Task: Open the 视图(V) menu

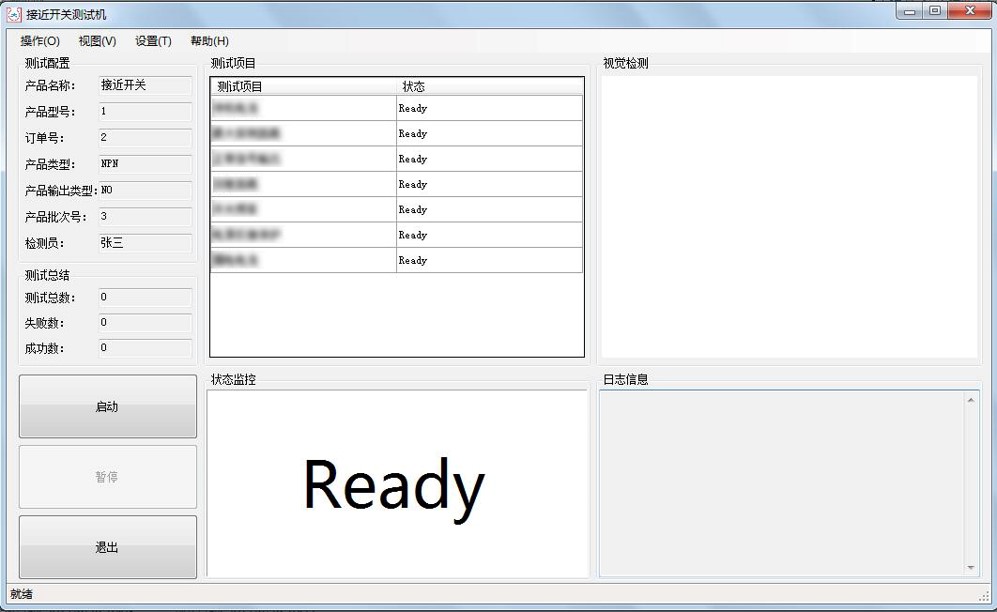Action: point(97,41)
